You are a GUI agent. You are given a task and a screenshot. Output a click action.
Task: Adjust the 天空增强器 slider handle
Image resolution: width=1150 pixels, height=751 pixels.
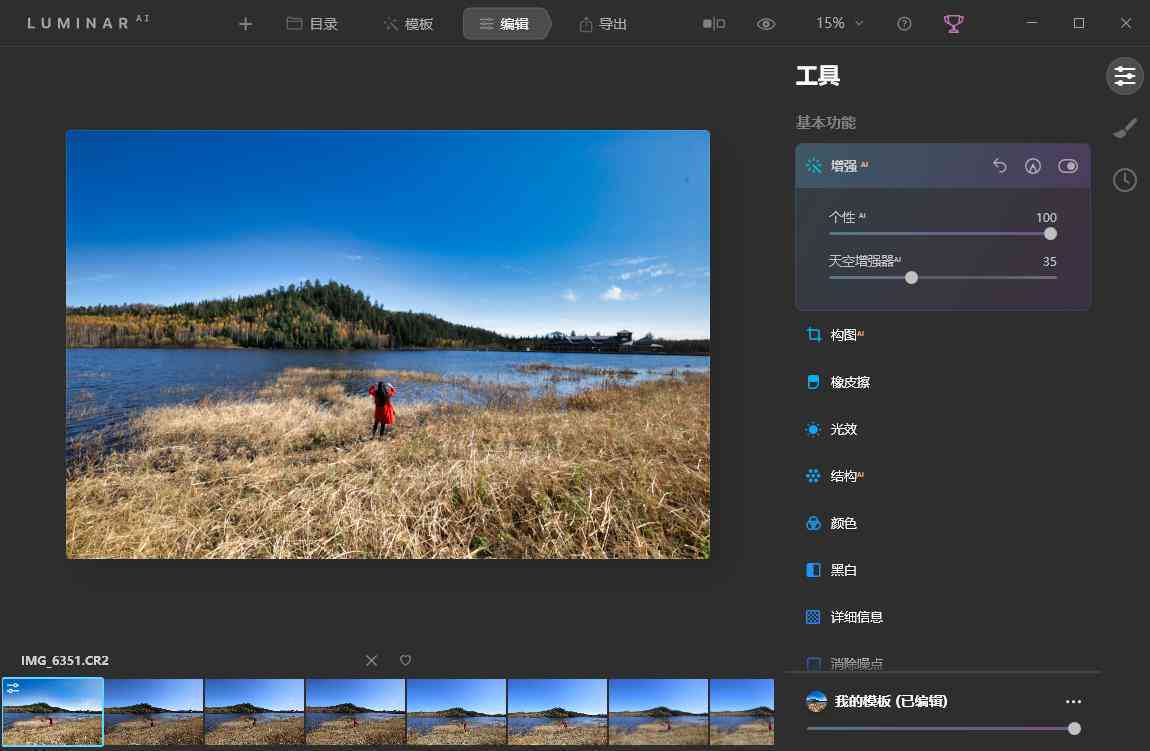point(911,278)
